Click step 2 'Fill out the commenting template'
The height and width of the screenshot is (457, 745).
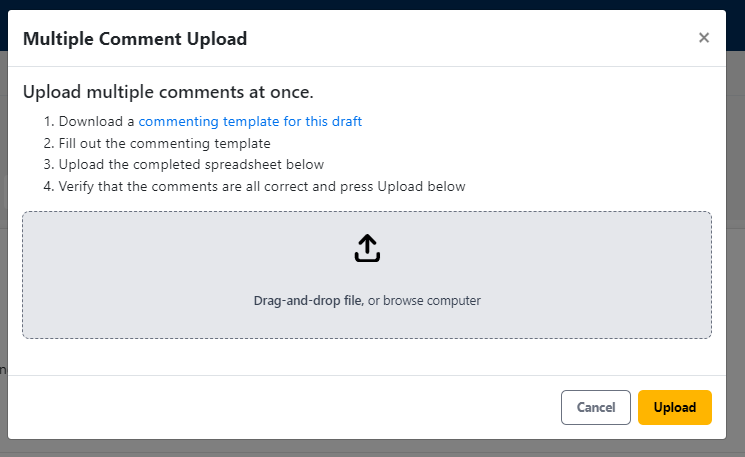[x=164, y=143]
